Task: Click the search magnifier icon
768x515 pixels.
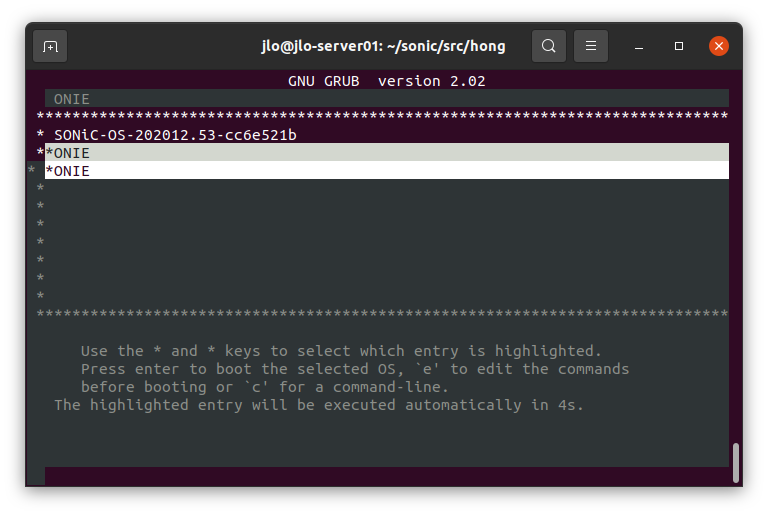Action: (x=548, y=46)
